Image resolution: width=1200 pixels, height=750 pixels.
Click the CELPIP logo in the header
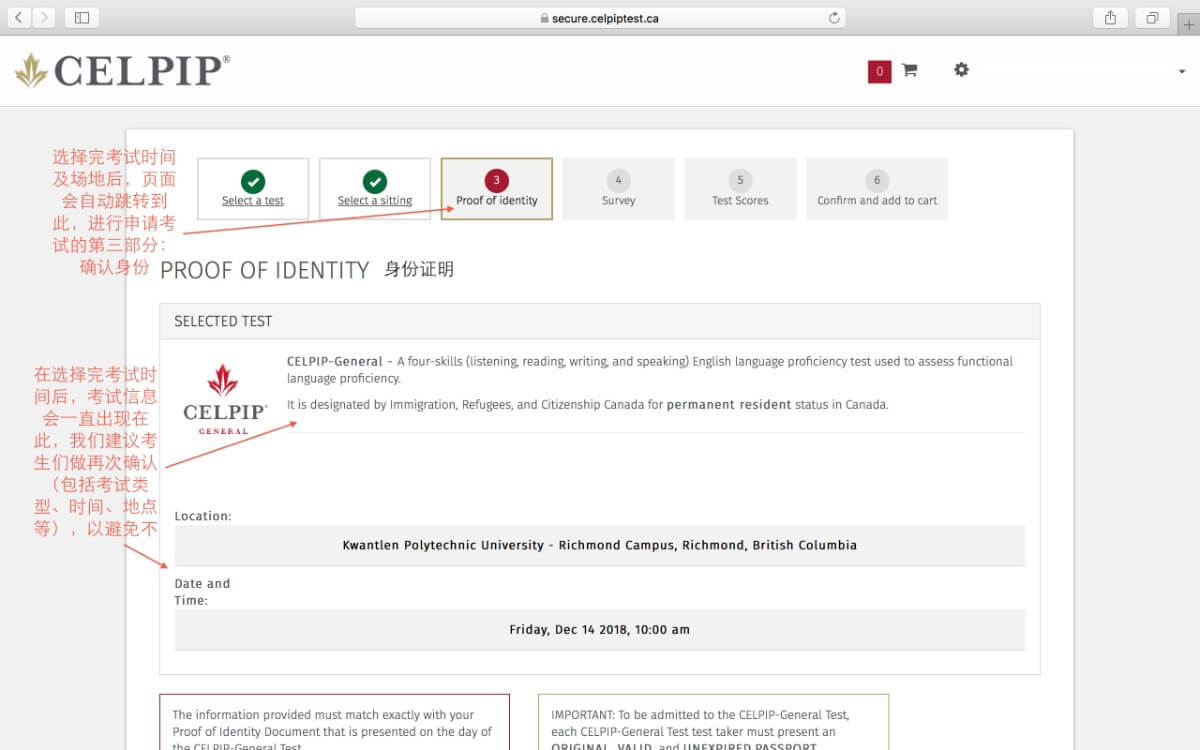(123, 71)
